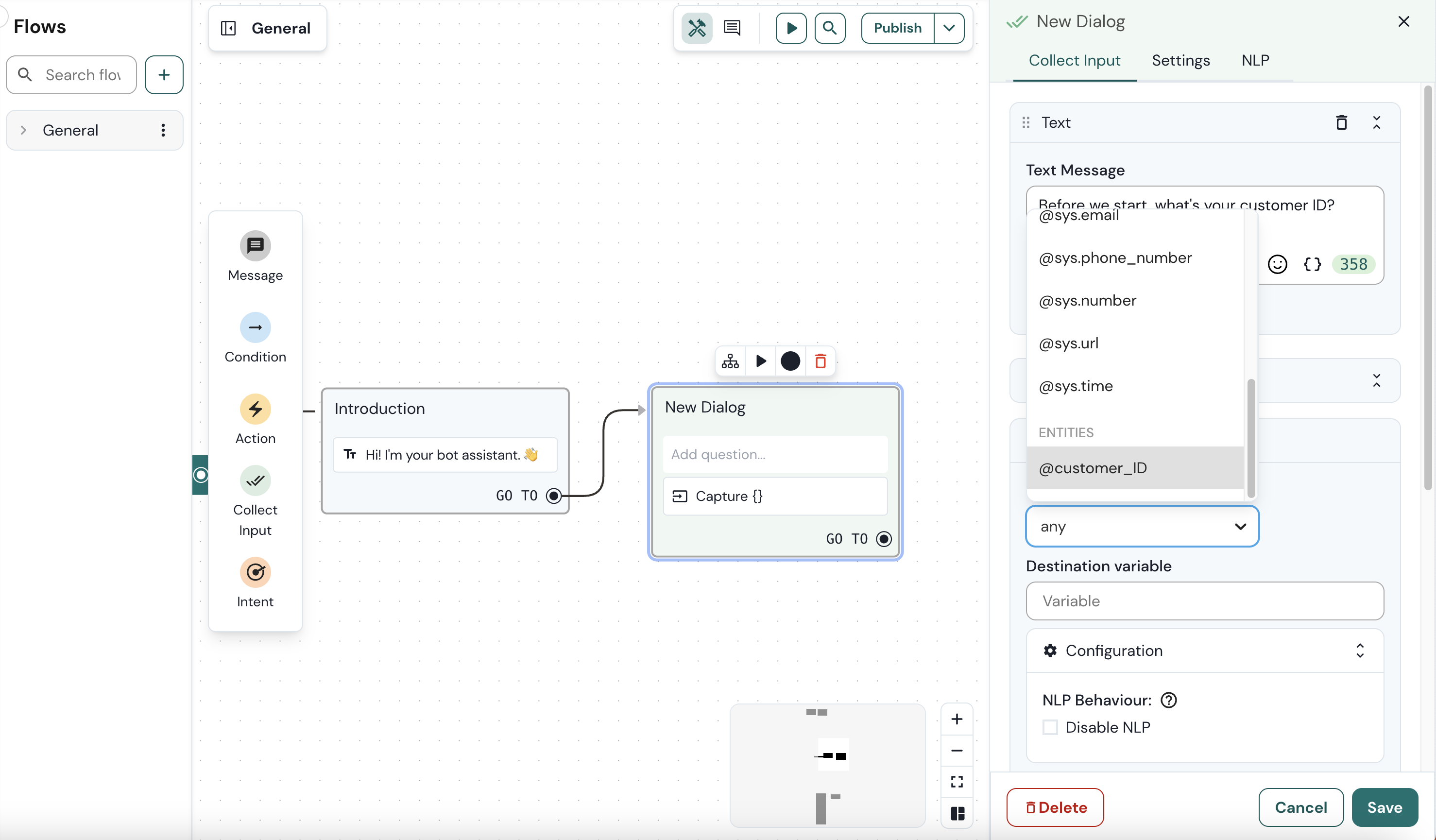The width and height of the screenshot is (1436, 840).
Task: Select the Condition node tool
Action: point(256,337)
